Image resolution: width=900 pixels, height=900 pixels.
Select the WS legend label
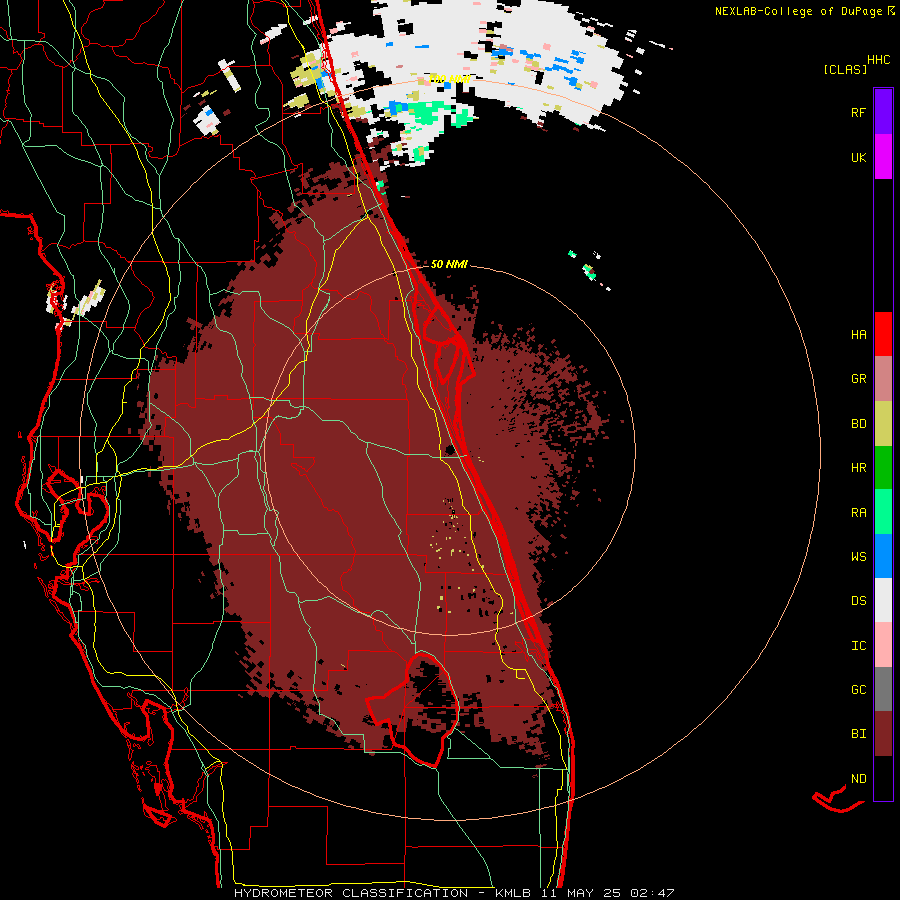coord(858,557)
